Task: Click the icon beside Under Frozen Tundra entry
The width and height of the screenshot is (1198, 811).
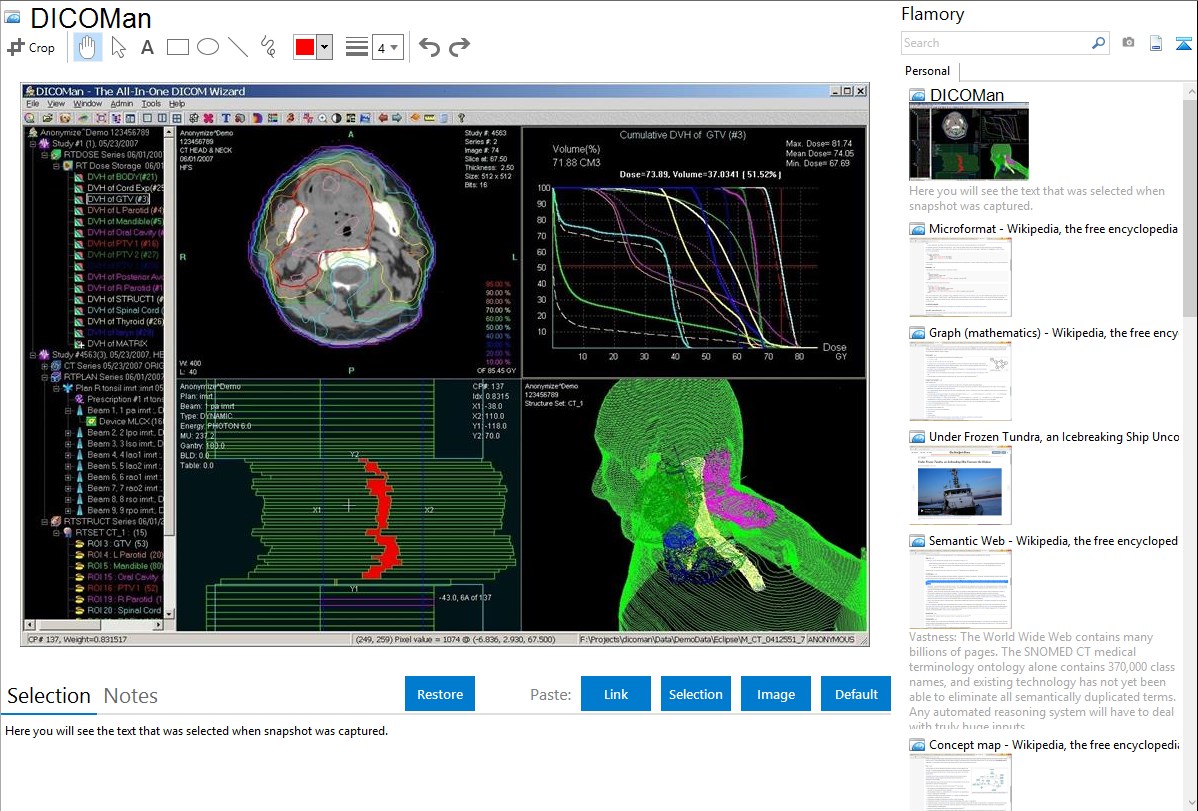Action: 917,437
